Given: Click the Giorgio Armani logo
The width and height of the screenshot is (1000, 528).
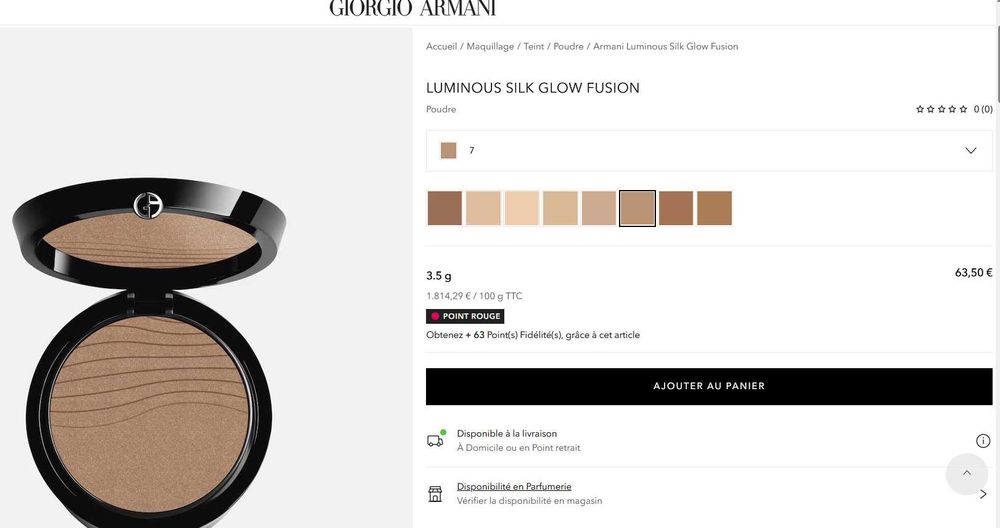Looking at the screenshot, I should point(413,8).
